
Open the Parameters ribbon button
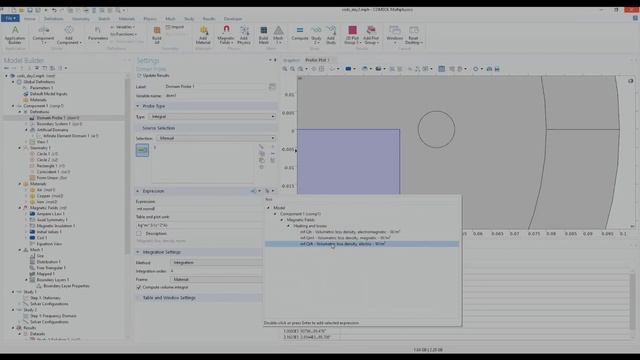pyautogui.click(x=98, y=35)
